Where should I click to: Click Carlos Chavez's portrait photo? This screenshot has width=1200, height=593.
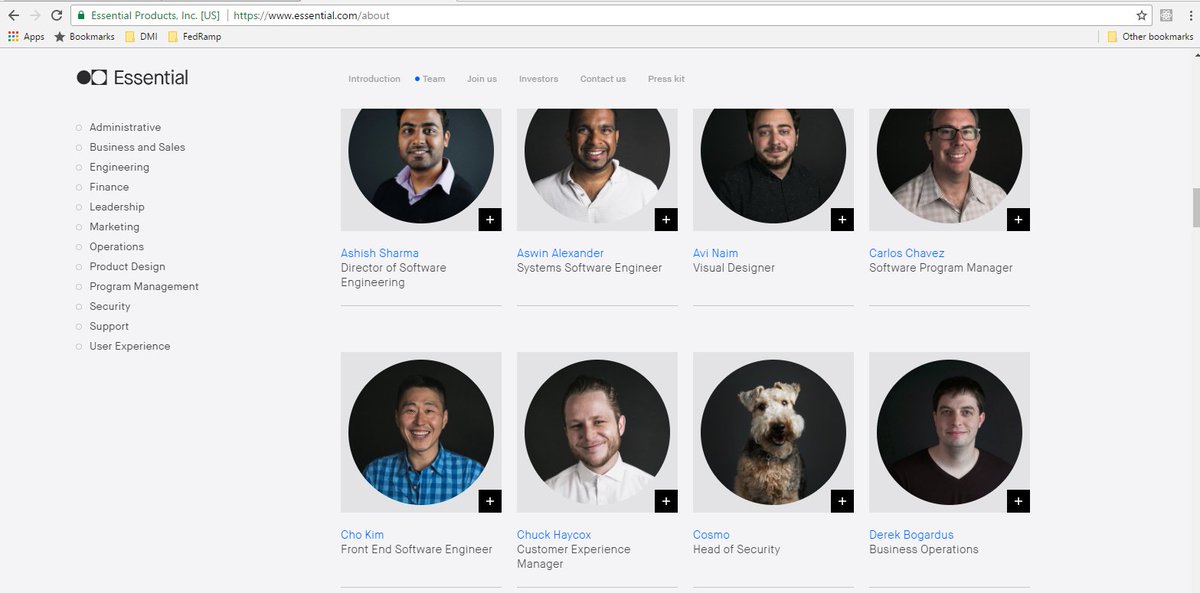949,165
